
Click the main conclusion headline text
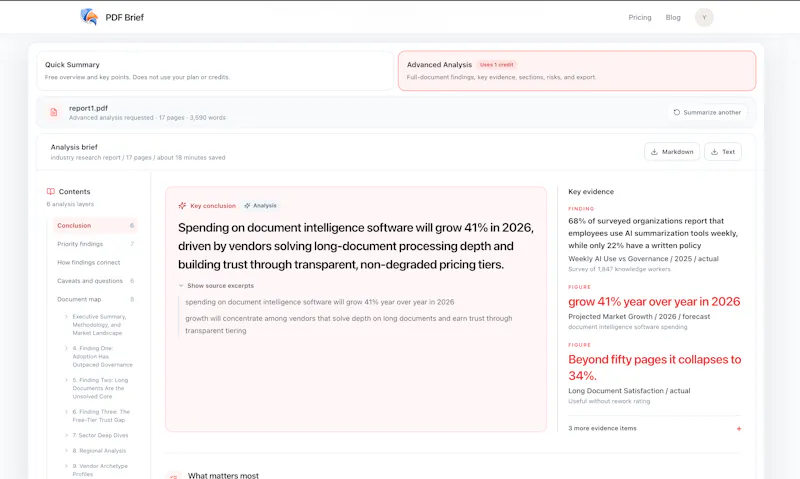point(356,246)
